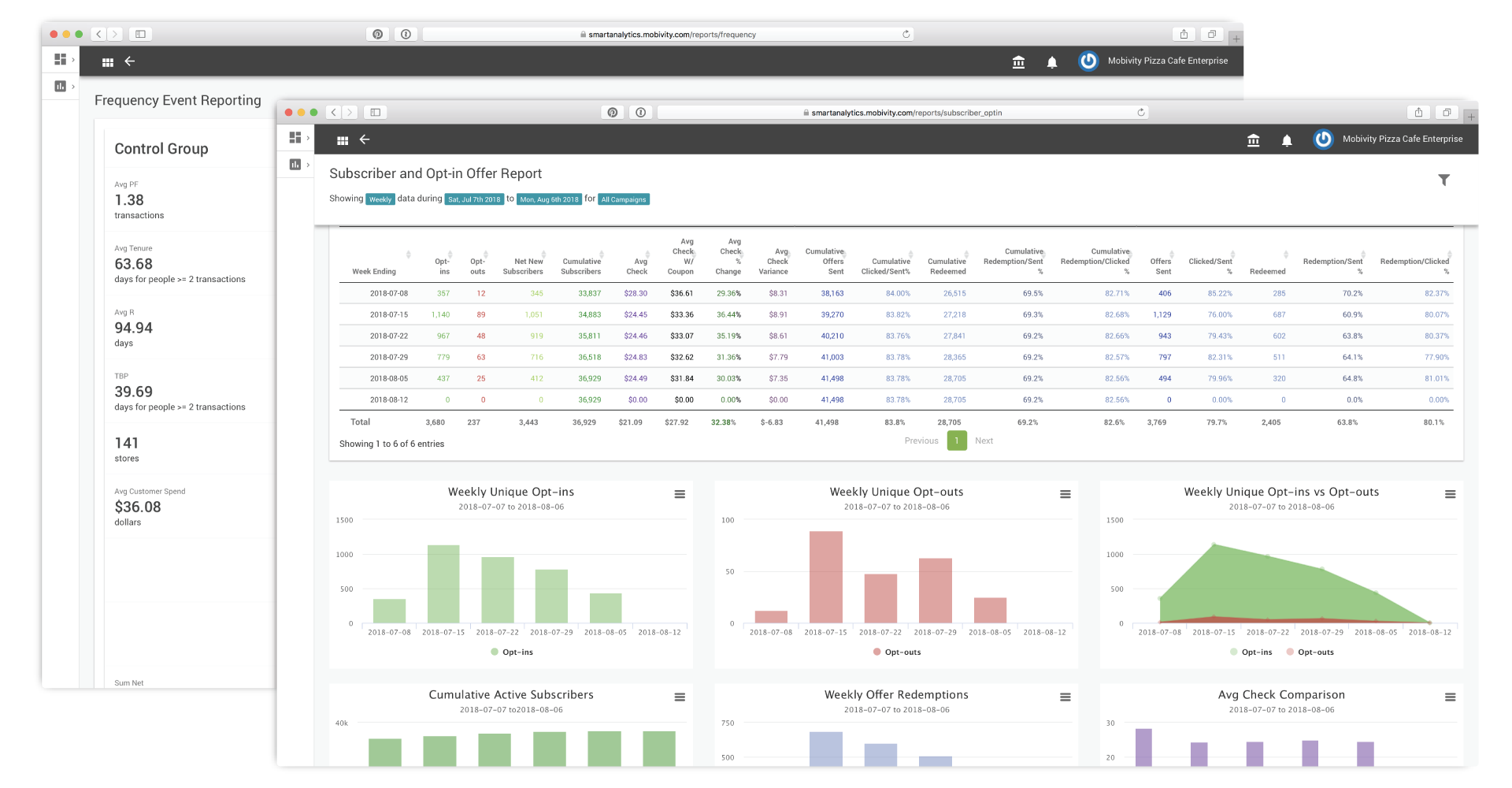Reload the subscriber_optin page in front browser
Image resolution: width=1512 pixels, height=788 pixels.
click(x=1140, y=112)
